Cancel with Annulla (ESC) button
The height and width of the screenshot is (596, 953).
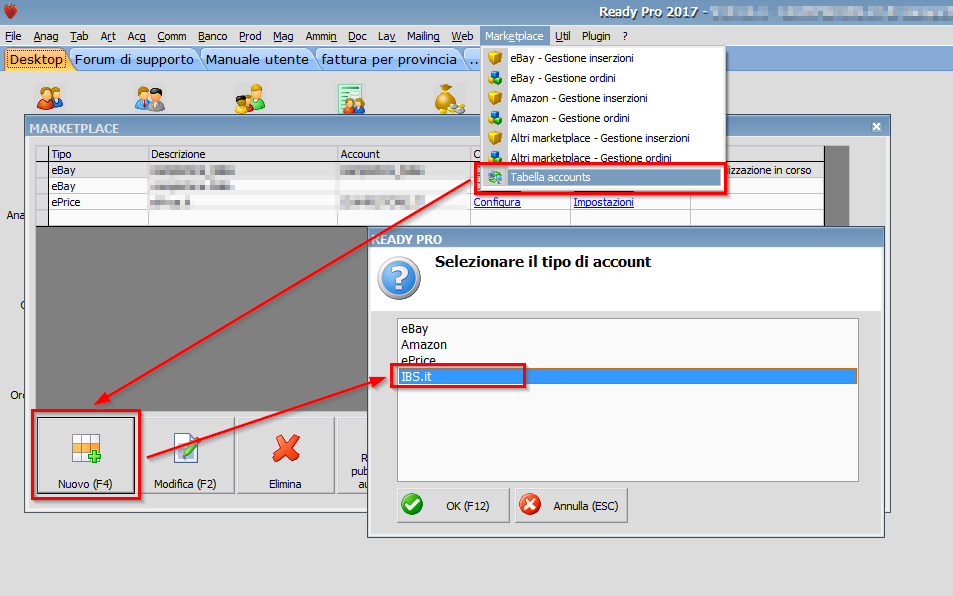click(x=571, y=505)
